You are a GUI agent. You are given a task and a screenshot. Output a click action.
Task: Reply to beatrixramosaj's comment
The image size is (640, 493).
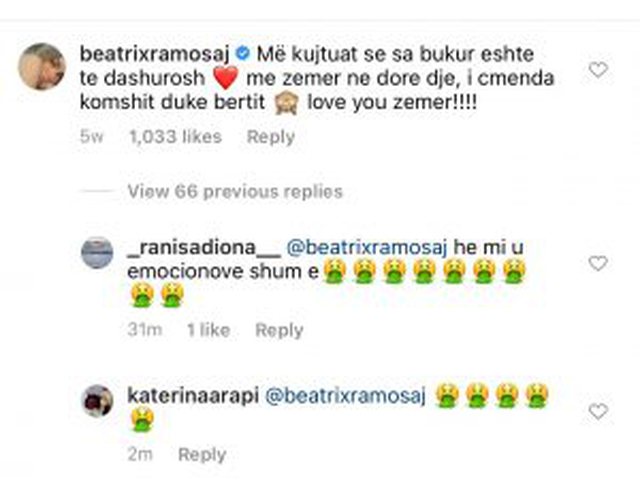coord(271,137)
